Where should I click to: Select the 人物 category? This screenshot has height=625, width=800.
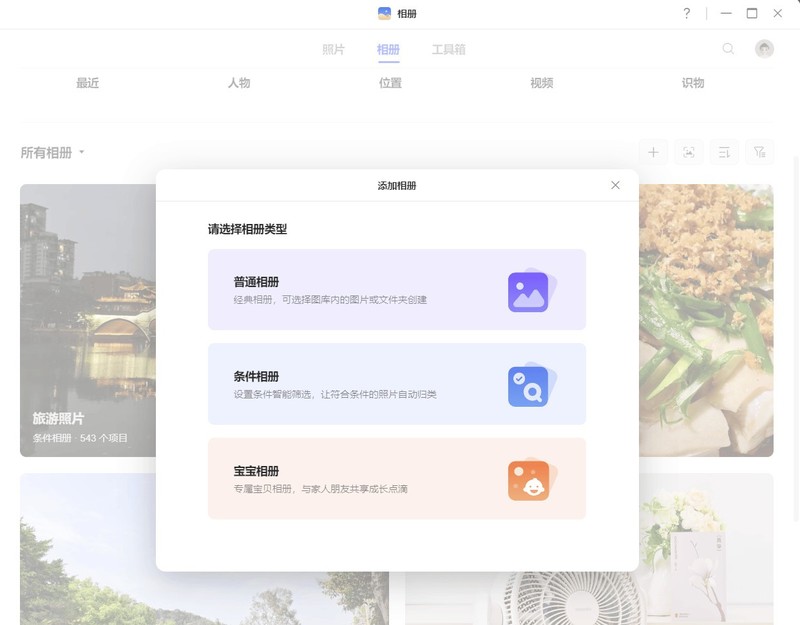coord(238,83)
